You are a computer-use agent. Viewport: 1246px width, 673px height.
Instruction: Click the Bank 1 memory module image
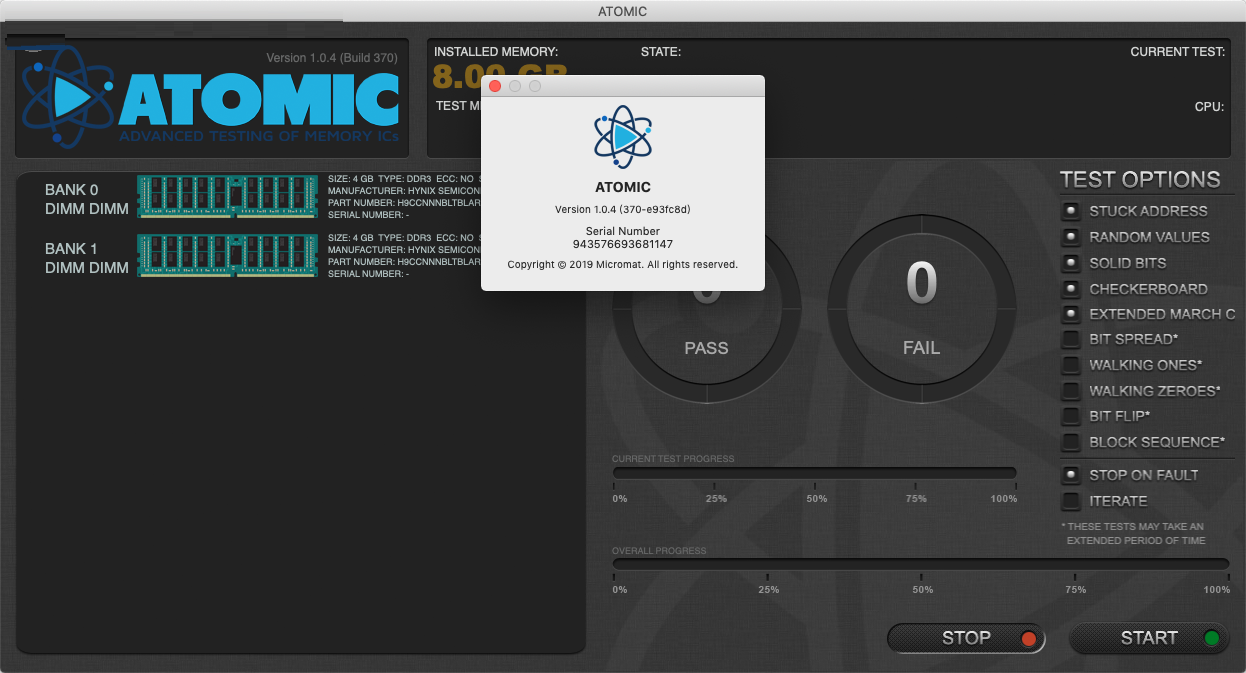(227, 255)
